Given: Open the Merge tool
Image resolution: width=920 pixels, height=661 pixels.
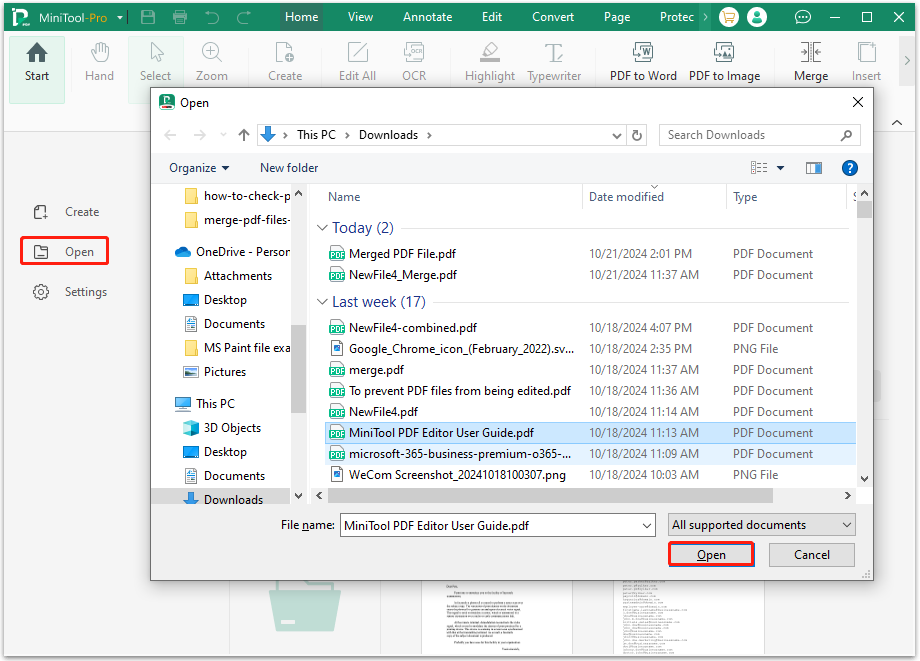Looking at the screenshot, I should click(x=811, y=62).
